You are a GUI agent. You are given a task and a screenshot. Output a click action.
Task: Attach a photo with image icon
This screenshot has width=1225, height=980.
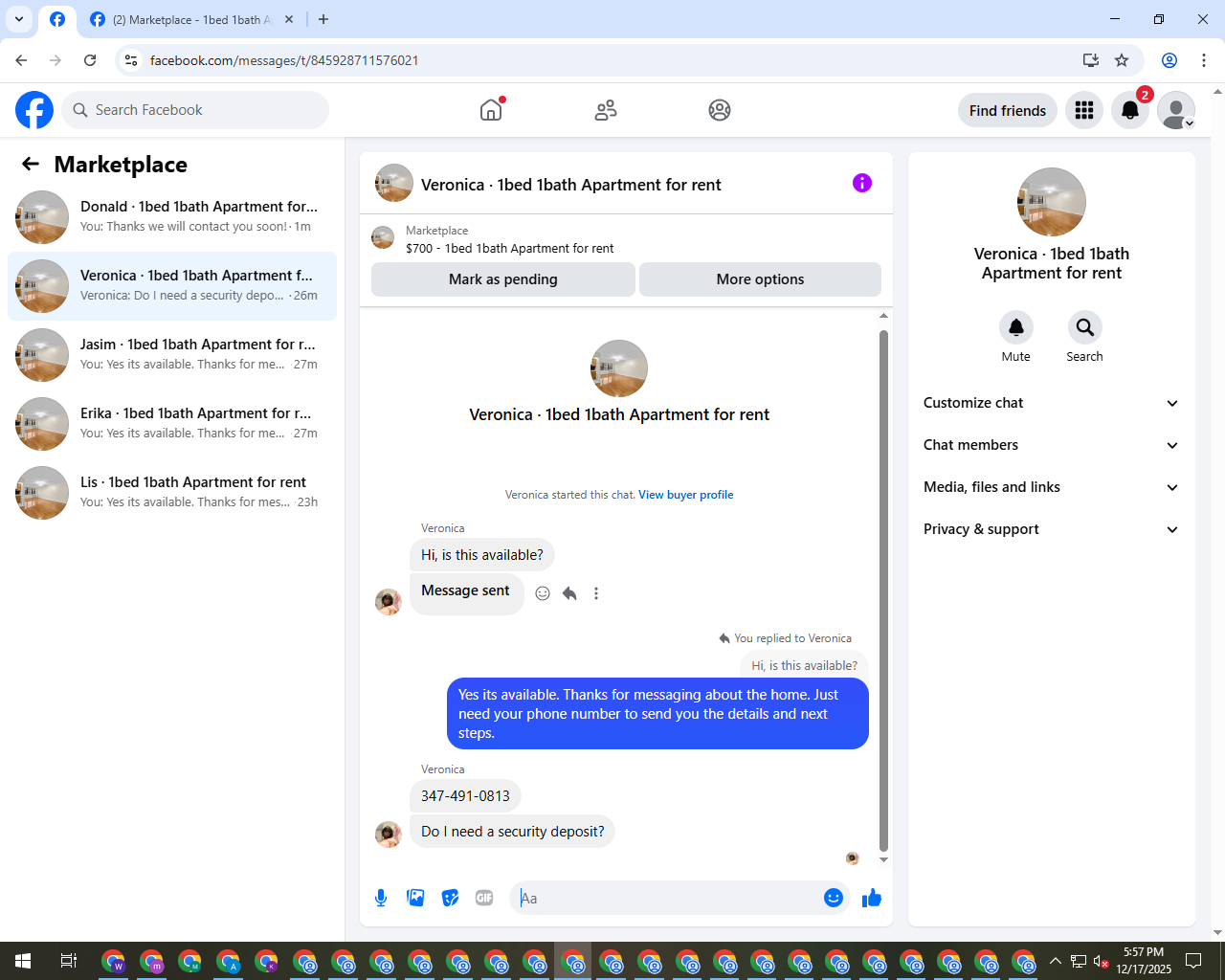click(415, 898)
